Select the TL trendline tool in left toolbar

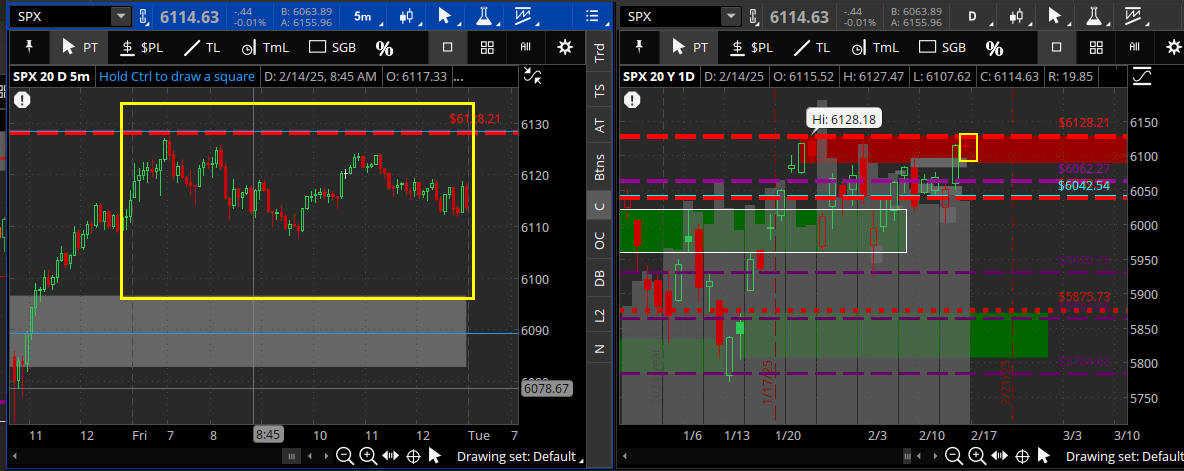click(201, 47)
